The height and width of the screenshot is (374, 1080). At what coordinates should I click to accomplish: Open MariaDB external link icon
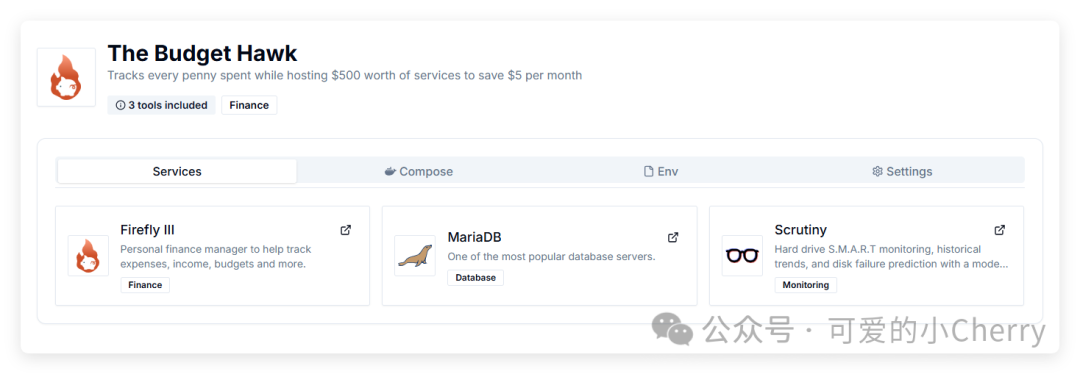coord(673,237)
